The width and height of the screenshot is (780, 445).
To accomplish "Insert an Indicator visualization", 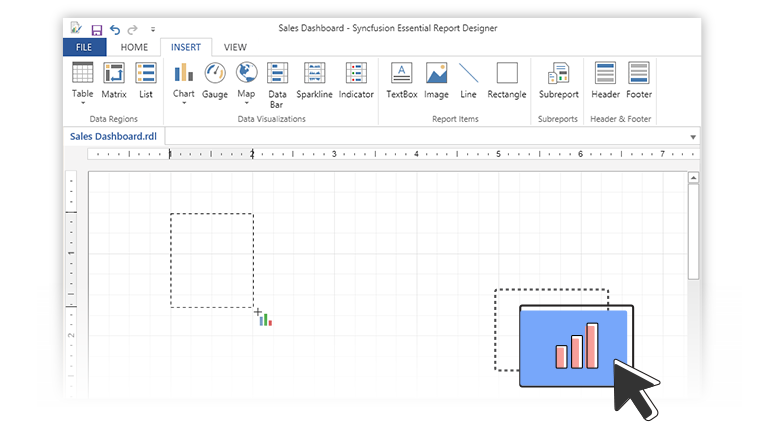I will coord(356,80).
